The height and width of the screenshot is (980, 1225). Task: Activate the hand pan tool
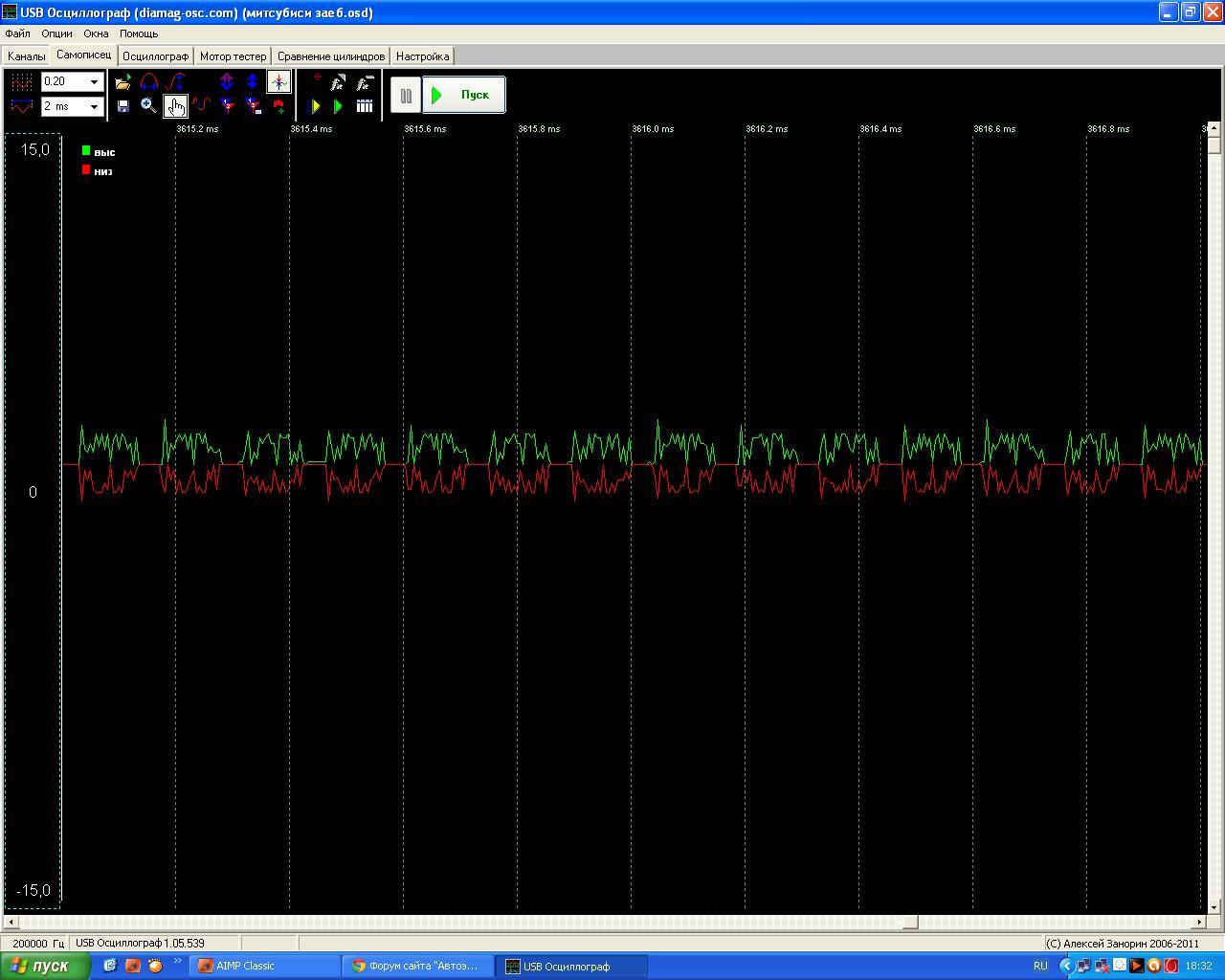click(175, 106)
